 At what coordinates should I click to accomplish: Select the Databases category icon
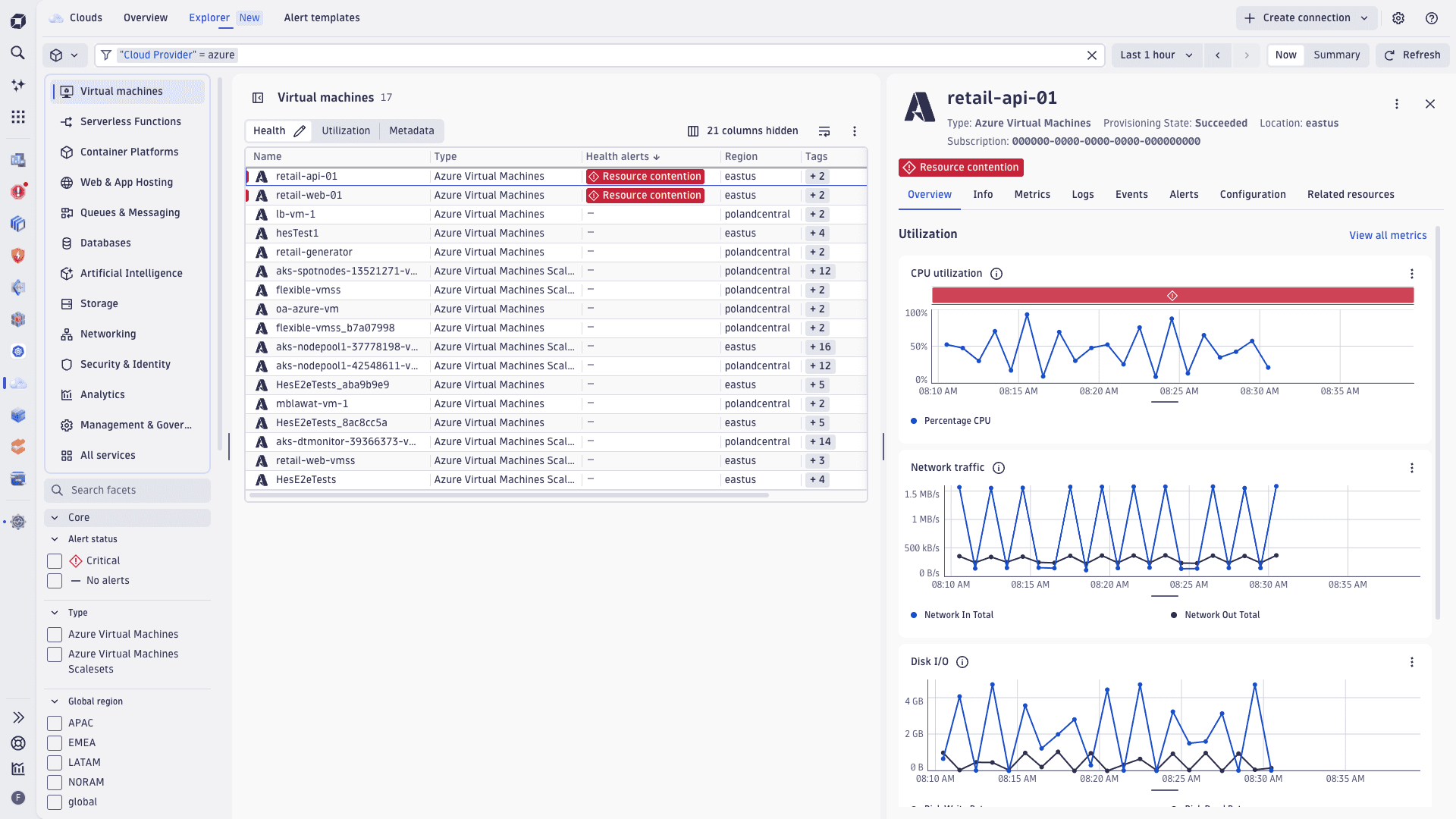67,243
